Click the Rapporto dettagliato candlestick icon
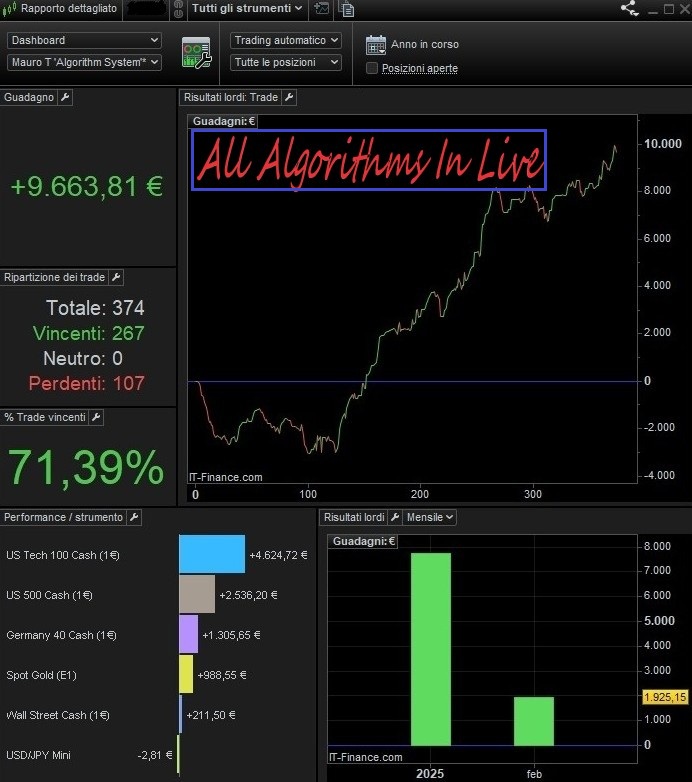This screenshot has height=782, width=692. pos(9,9)
